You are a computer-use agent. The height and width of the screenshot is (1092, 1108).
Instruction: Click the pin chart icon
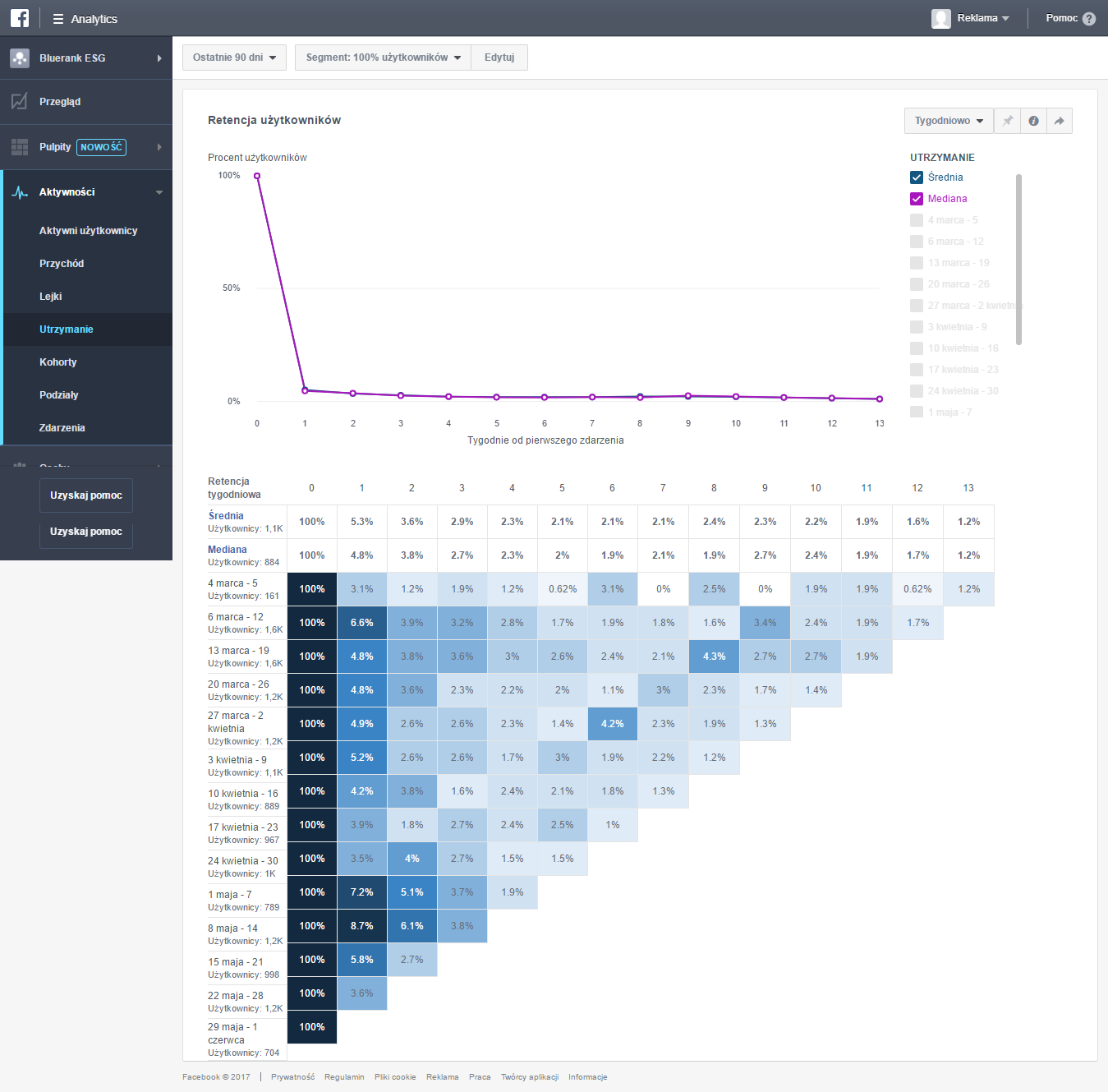[1008, 121]
